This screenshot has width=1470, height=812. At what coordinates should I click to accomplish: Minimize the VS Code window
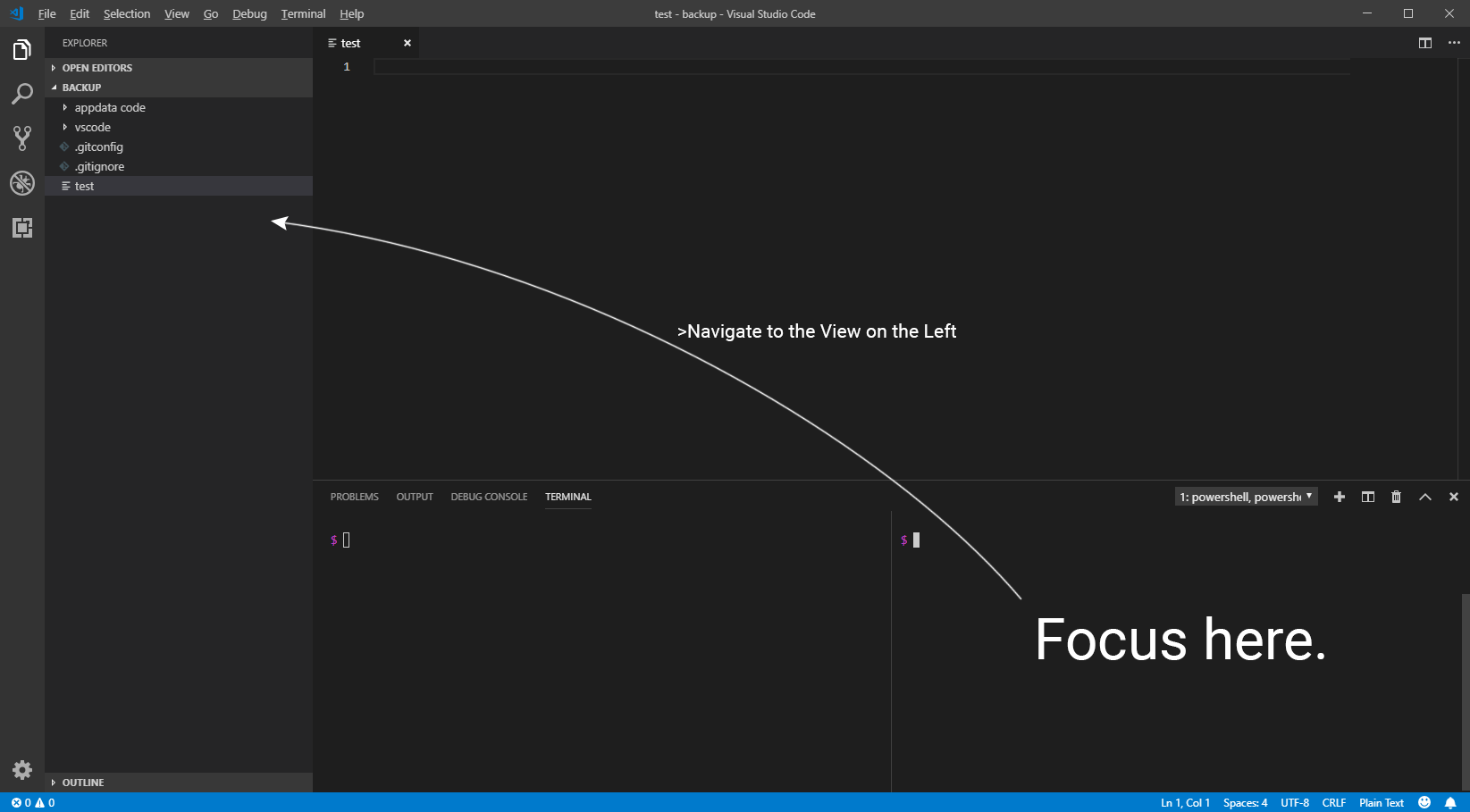click(x=1367, y=13)
